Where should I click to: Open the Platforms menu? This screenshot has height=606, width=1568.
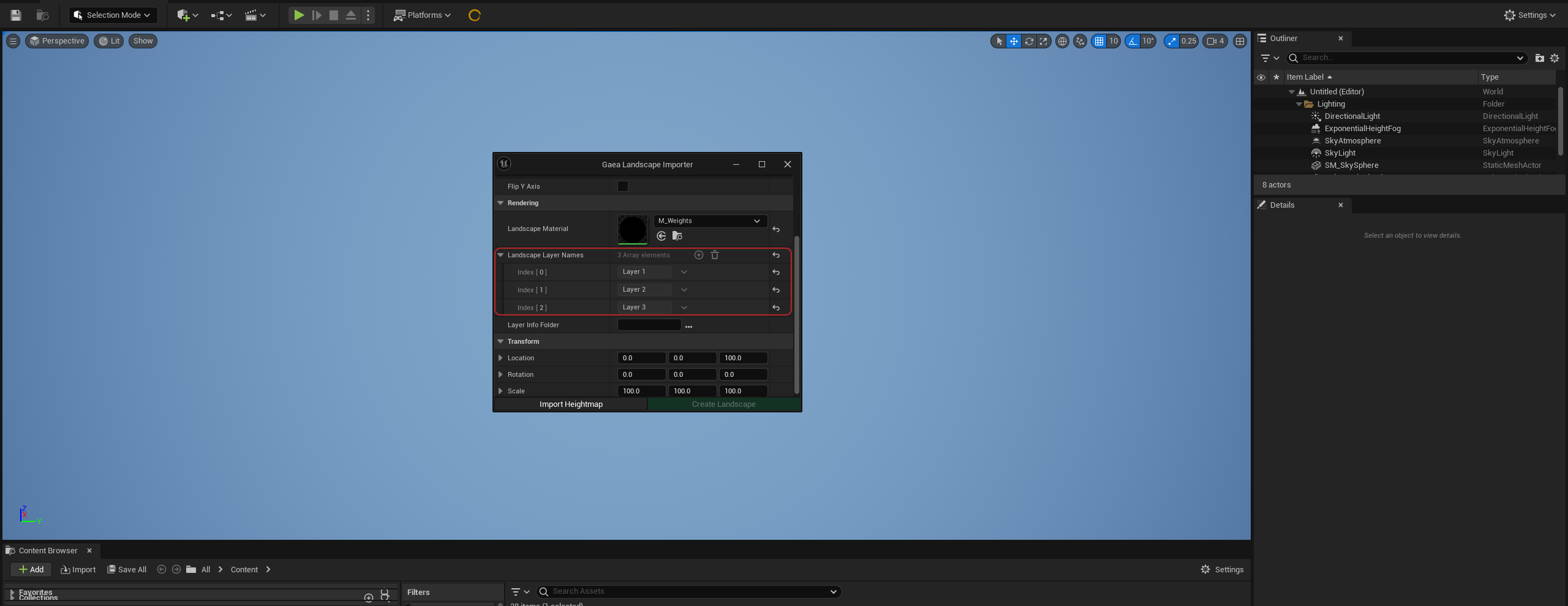point(423,15)
